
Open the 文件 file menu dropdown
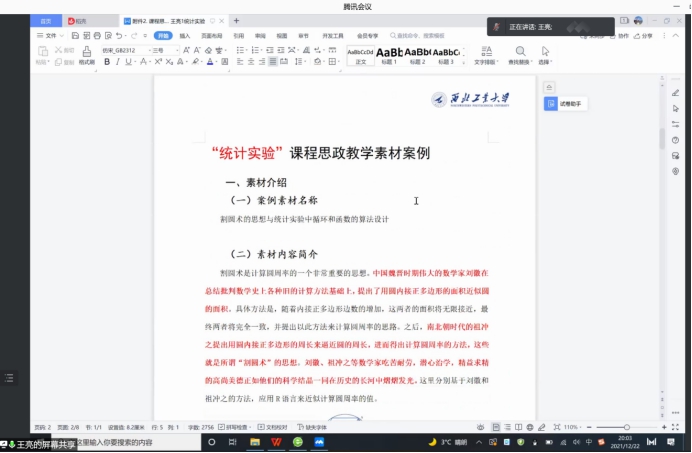tap(51, 35)
